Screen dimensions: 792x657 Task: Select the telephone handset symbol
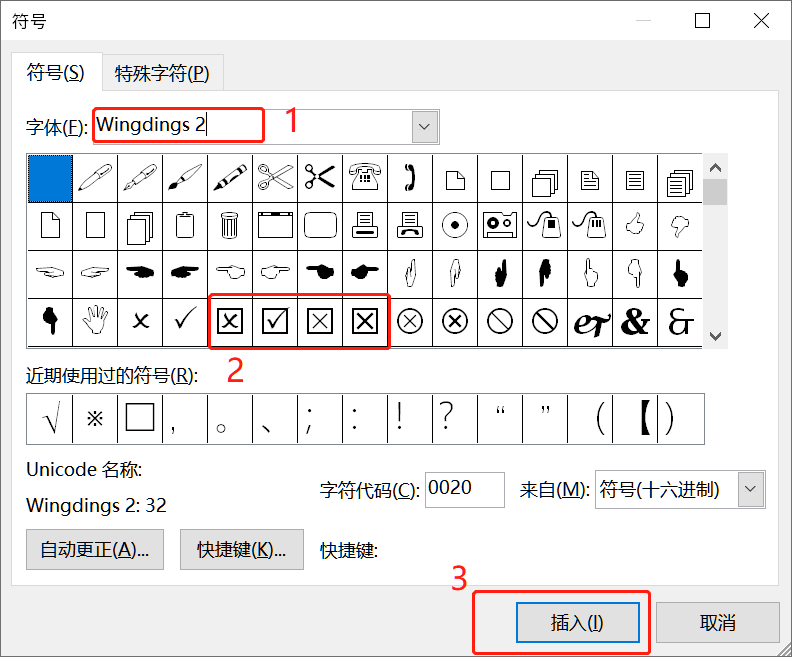pos(410,179)
